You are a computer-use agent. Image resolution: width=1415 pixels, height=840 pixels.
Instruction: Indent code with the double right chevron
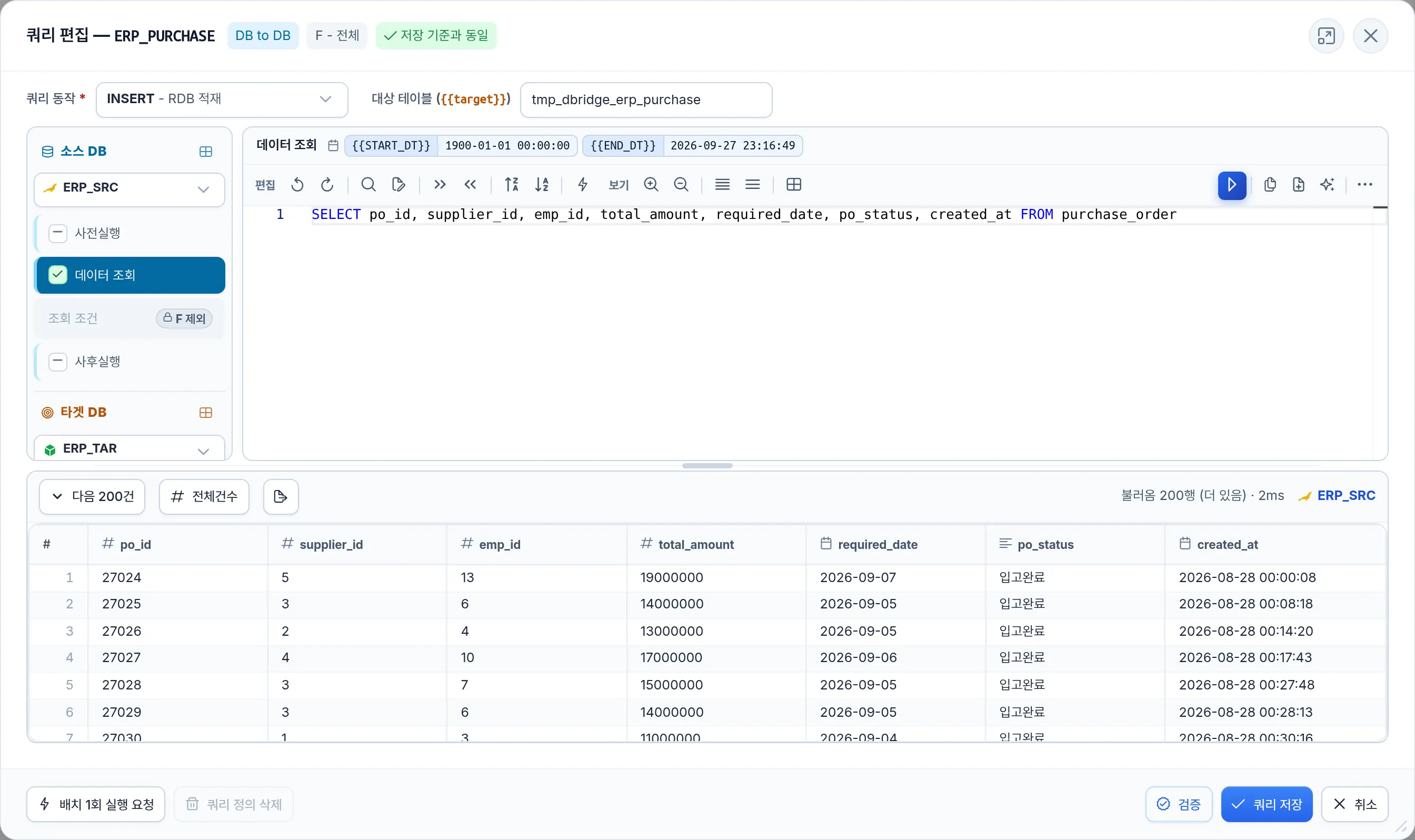click(440, 185)
